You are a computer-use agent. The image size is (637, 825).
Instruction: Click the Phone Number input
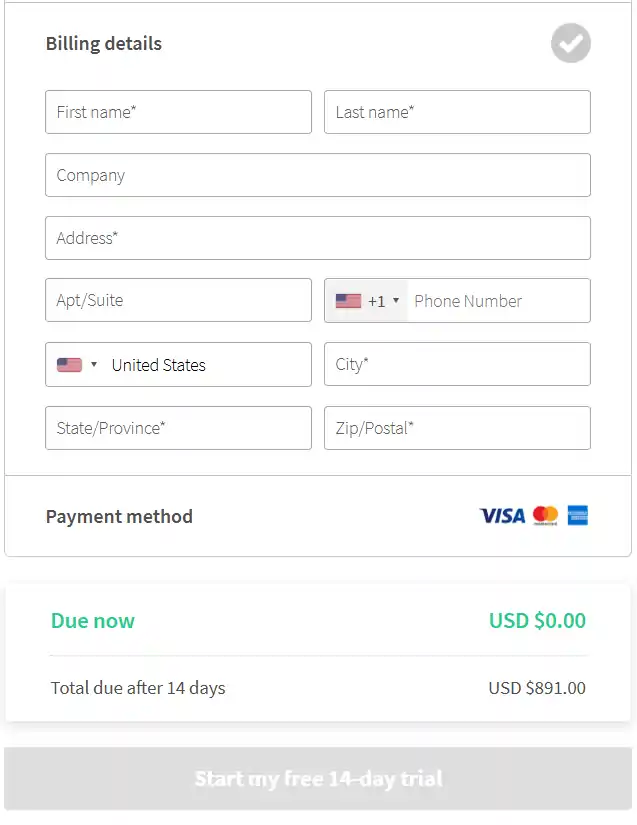coord(497,301)
